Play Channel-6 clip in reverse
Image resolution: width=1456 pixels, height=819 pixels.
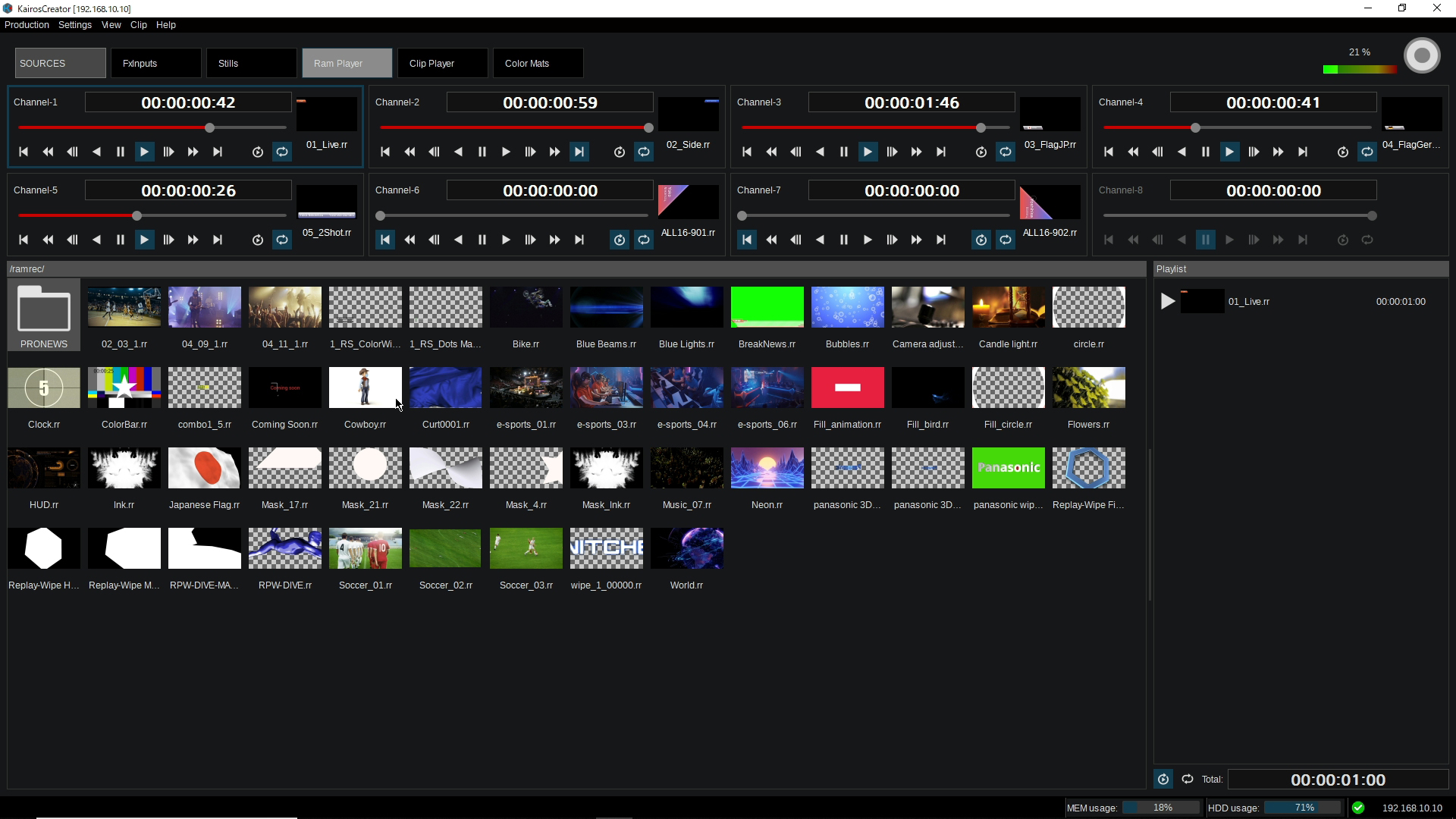click(x=458, y=240)
